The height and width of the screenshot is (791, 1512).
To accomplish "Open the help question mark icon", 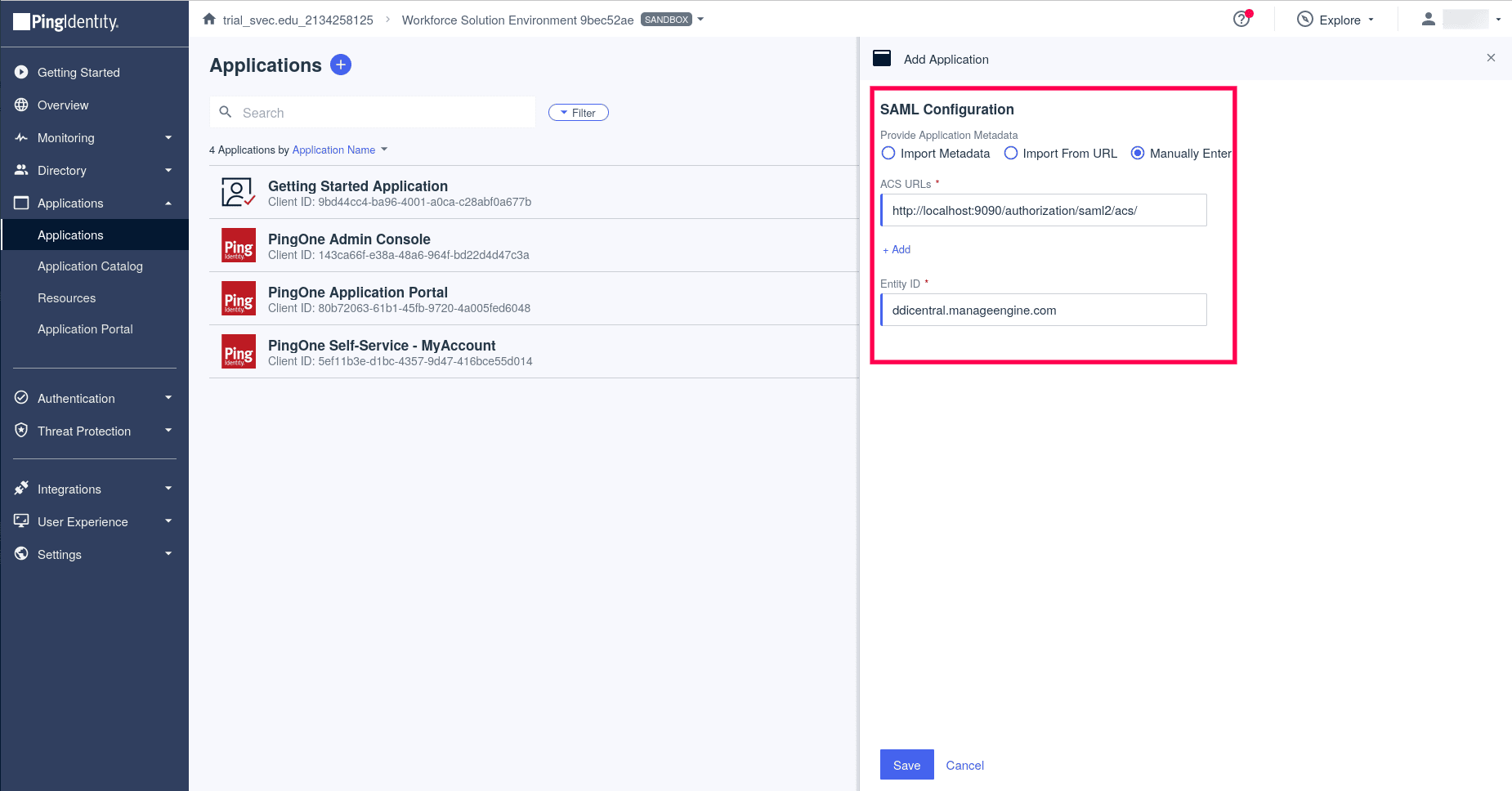I will (1240, 19).
